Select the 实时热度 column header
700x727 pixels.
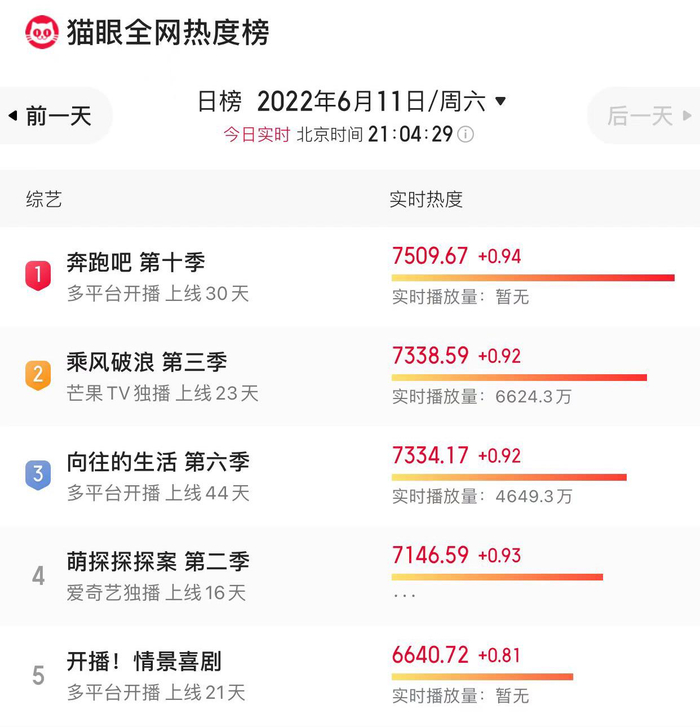tap(426, 199)
